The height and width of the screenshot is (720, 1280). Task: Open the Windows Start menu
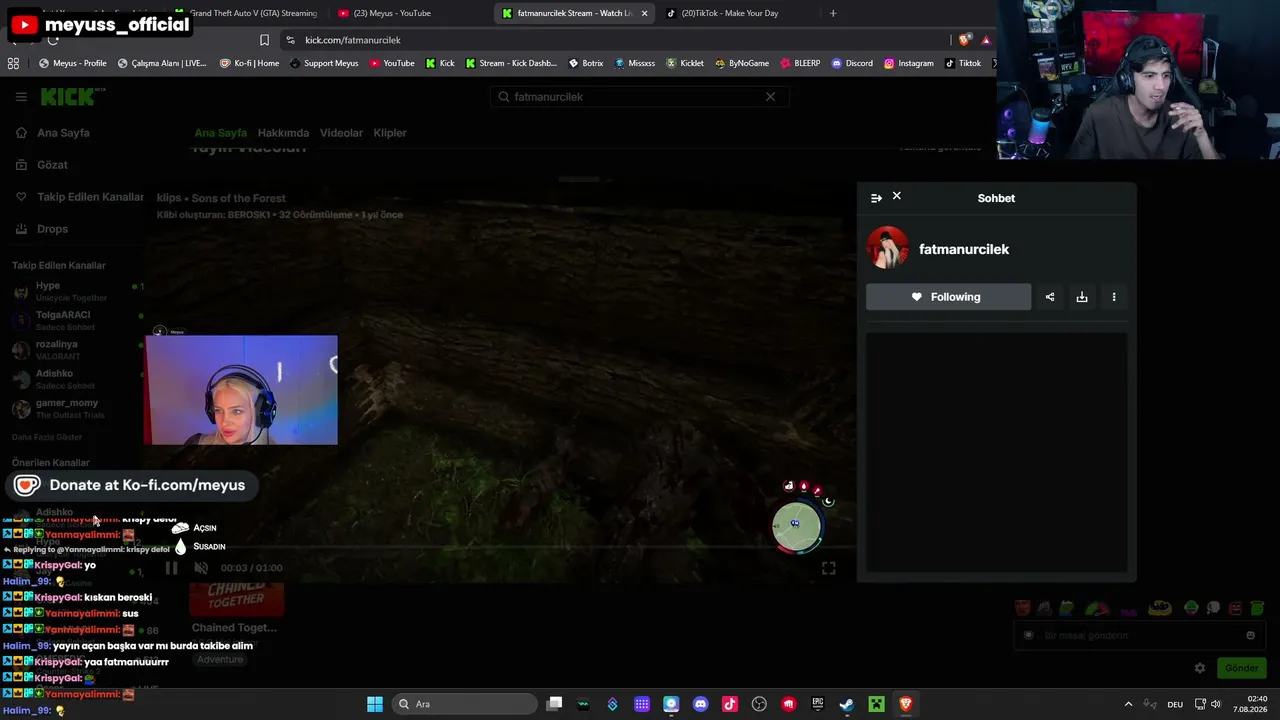pos(375,704)
